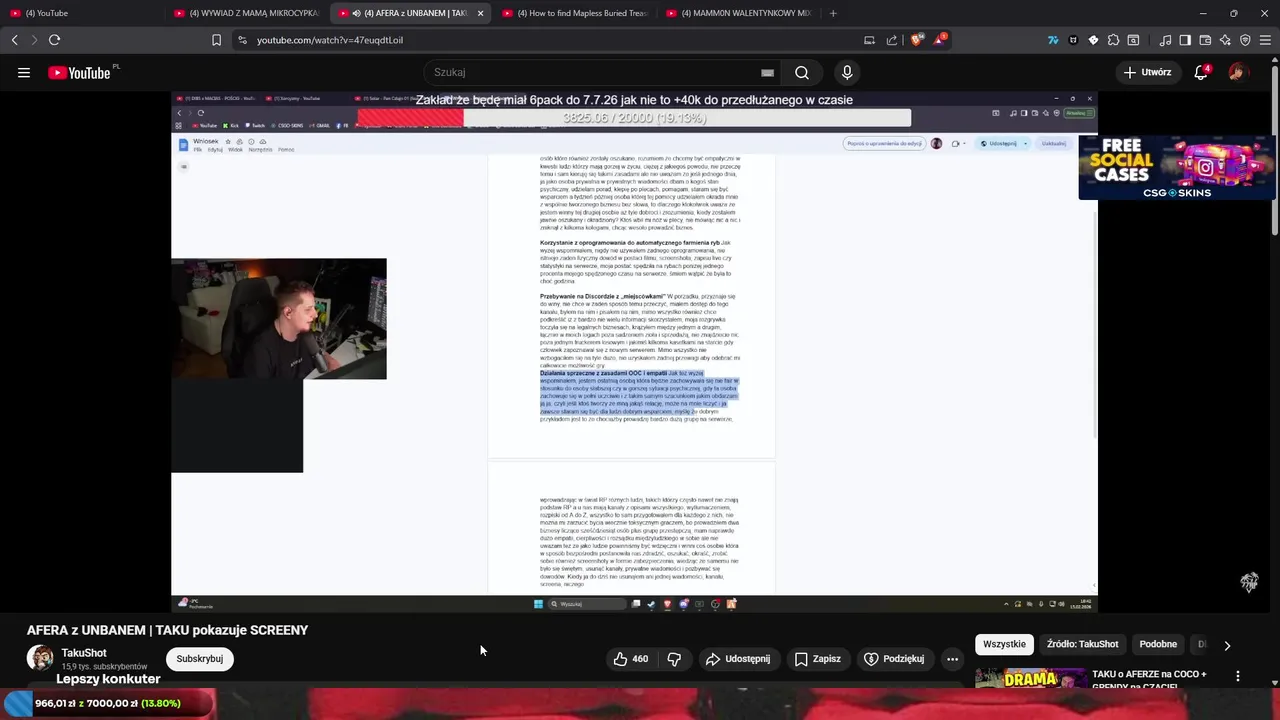Mute audio on the AFERA z UNBANEM tab
This screenshot has width=1280, height=720.
(357, 13)
